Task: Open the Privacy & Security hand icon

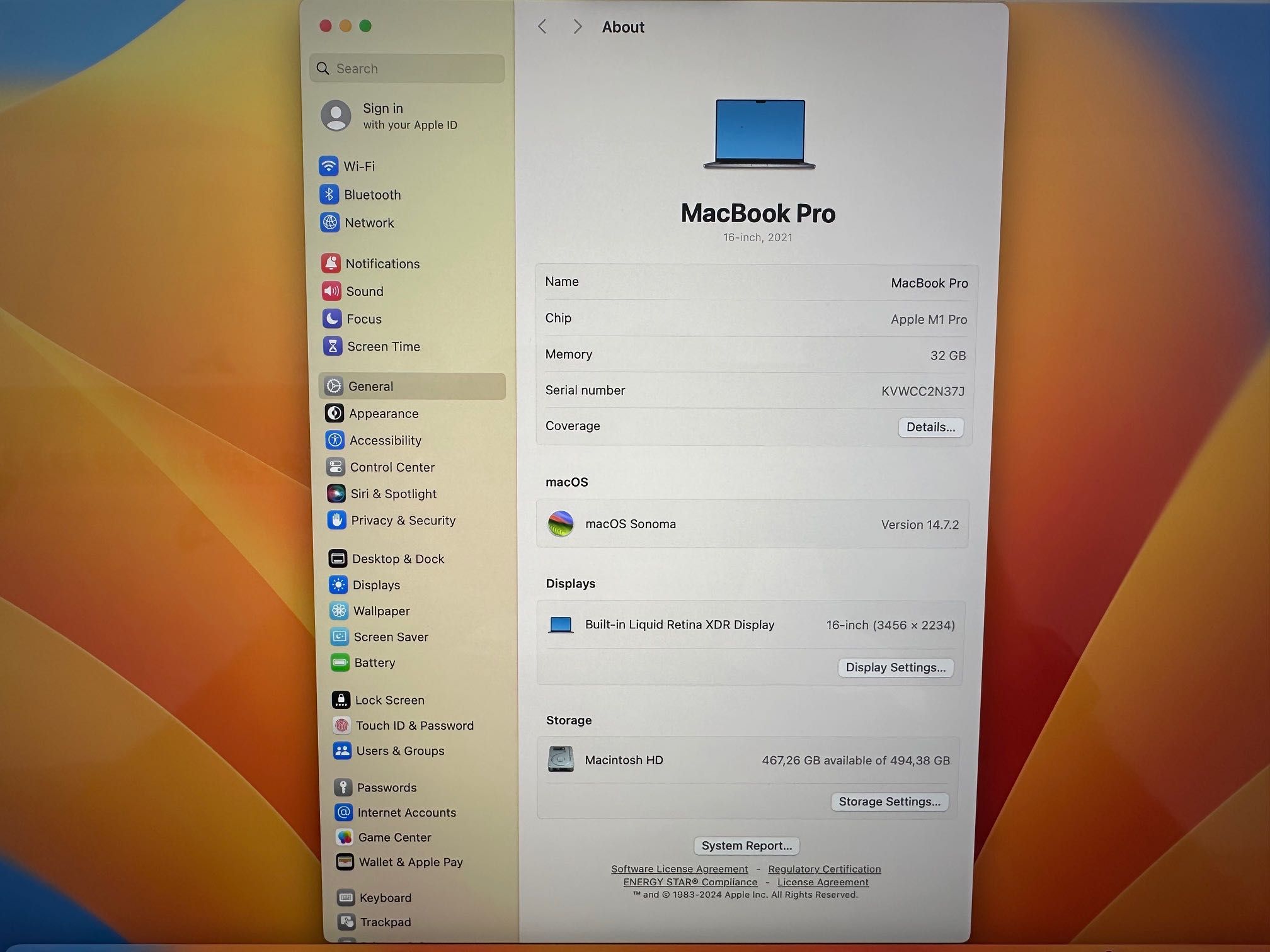Action: tap(337, 520)
